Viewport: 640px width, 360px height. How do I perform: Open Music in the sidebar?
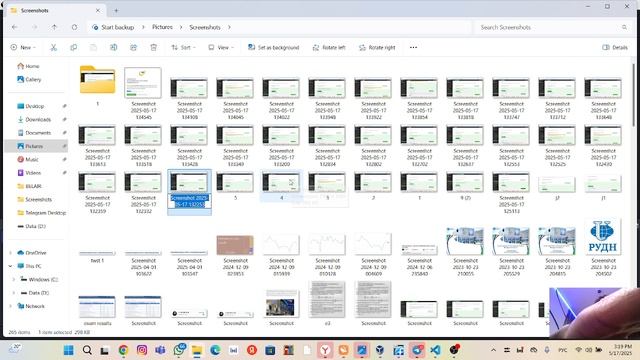[32, 159]
